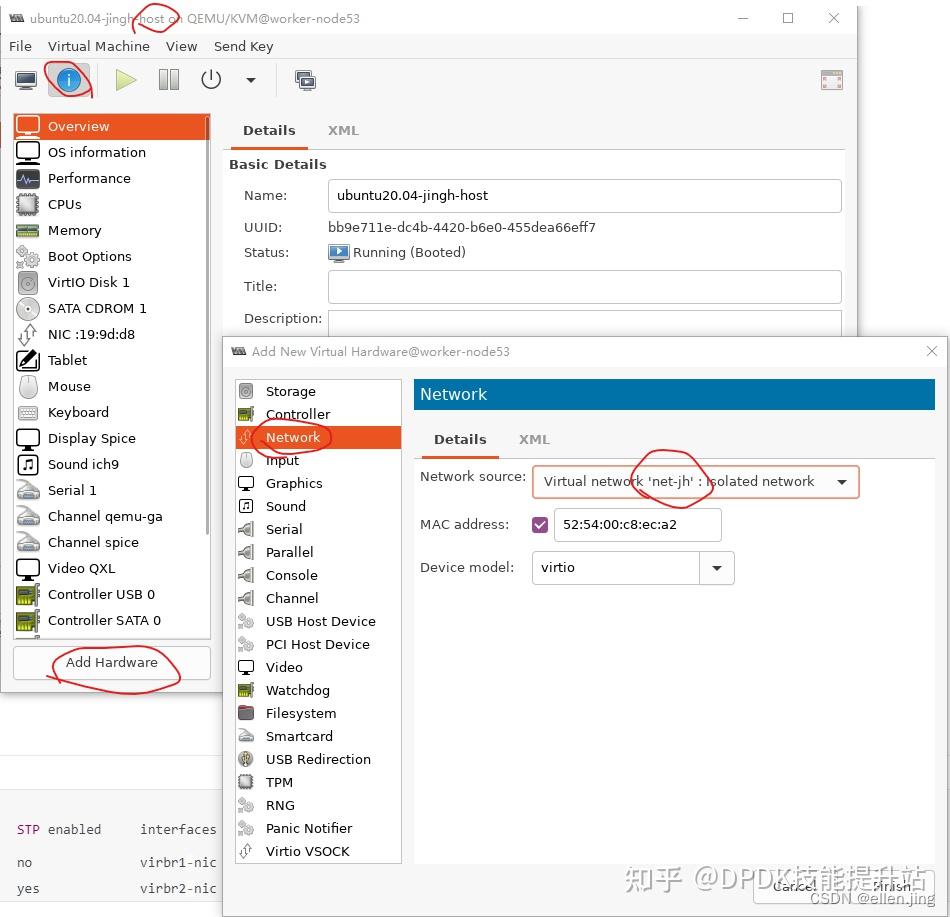Select OS information in the hardware list
The image size is (950, 917).
110,153
